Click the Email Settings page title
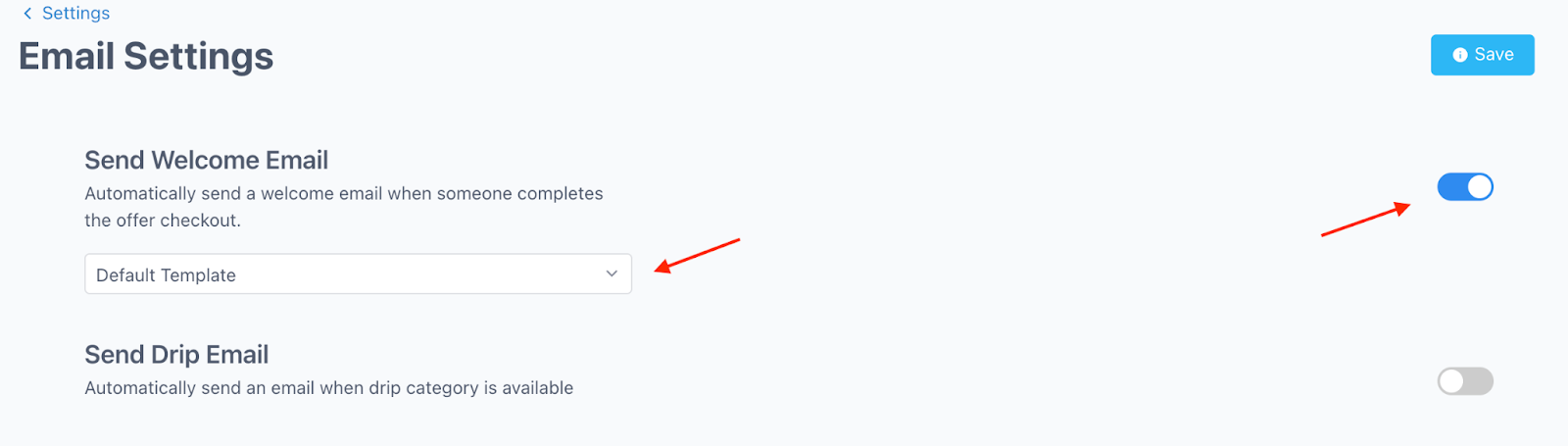The height and width of the screenshot is (446, 1568). pos(146,57)
